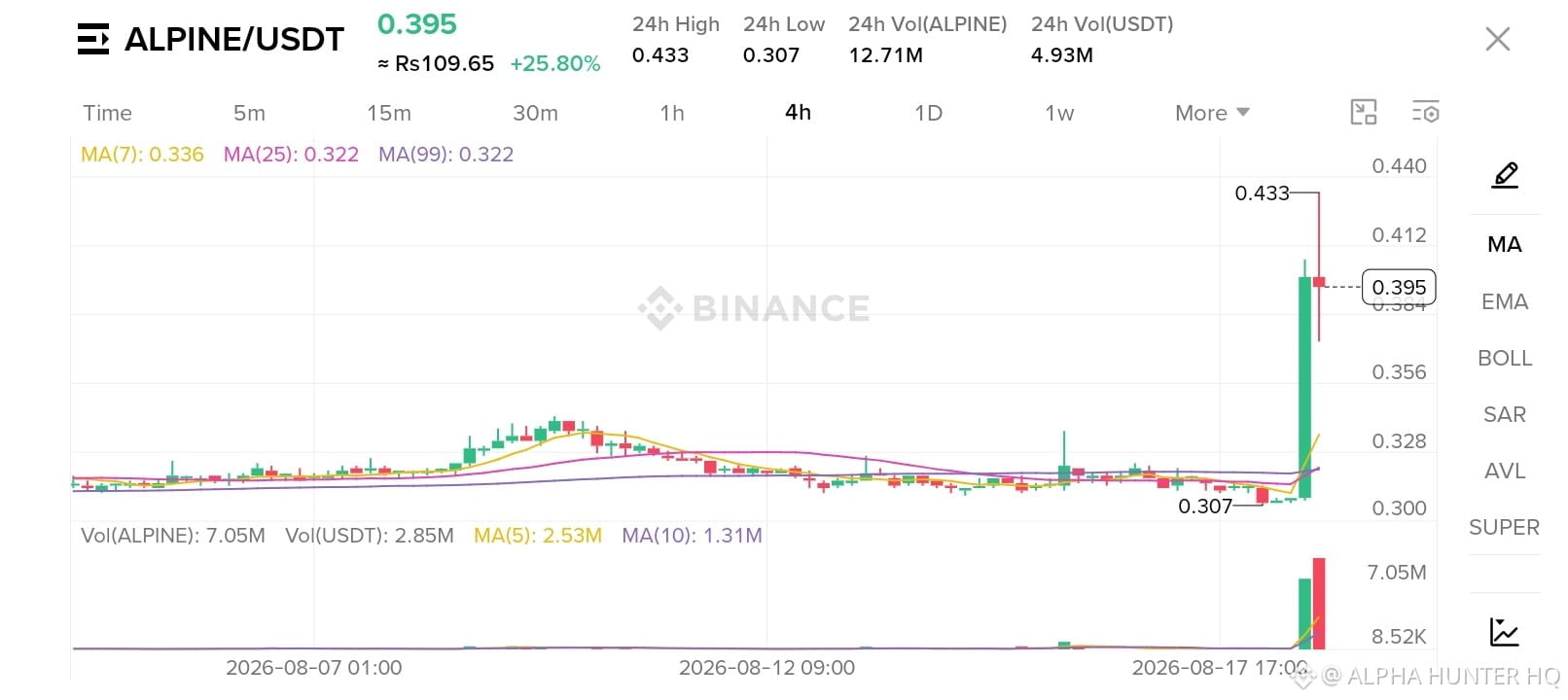Toggle the SAR indicator
Viewport: 1568px width, 700px height.
(x=1505, y=414)
